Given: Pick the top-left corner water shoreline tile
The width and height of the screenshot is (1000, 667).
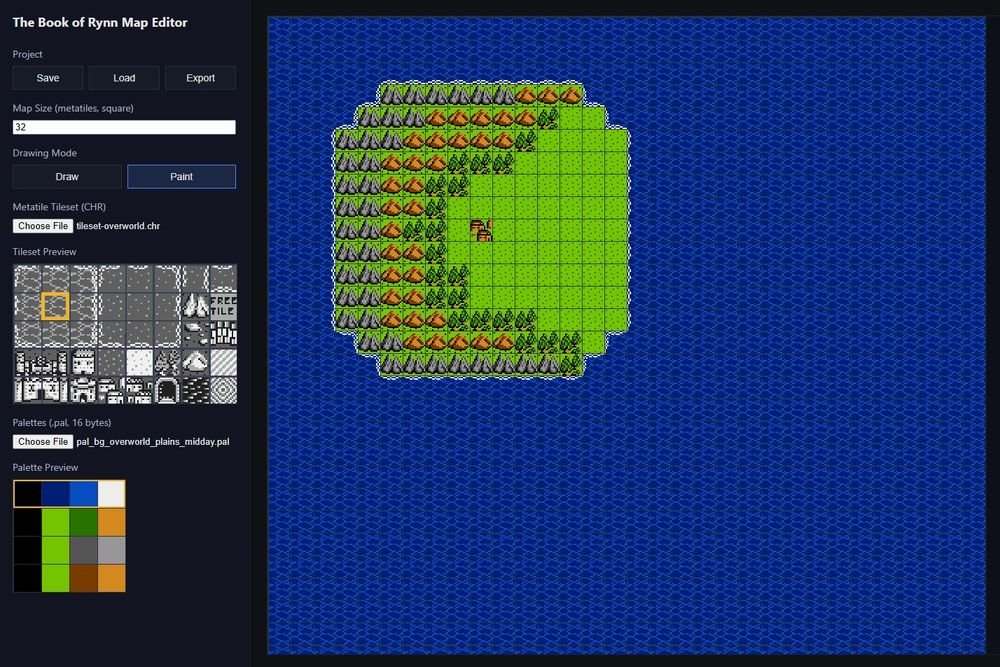Looking at the screenshot, I should [28, 279].
